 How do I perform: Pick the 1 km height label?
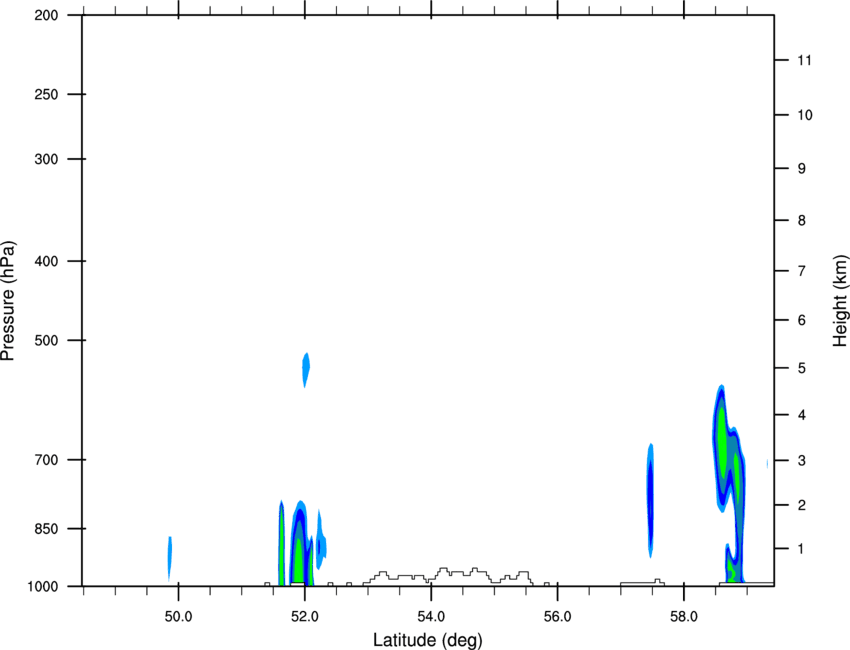point(802,549)
